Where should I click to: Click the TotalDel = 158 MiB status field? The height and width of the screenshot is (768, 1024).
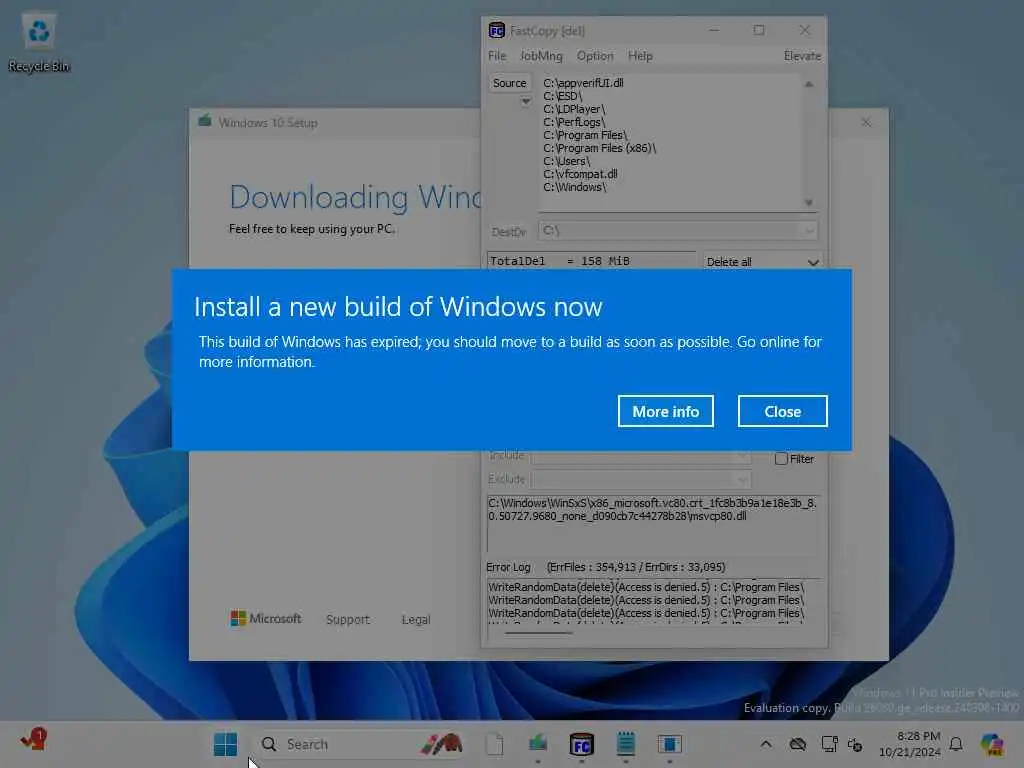[x=591, y=261]
